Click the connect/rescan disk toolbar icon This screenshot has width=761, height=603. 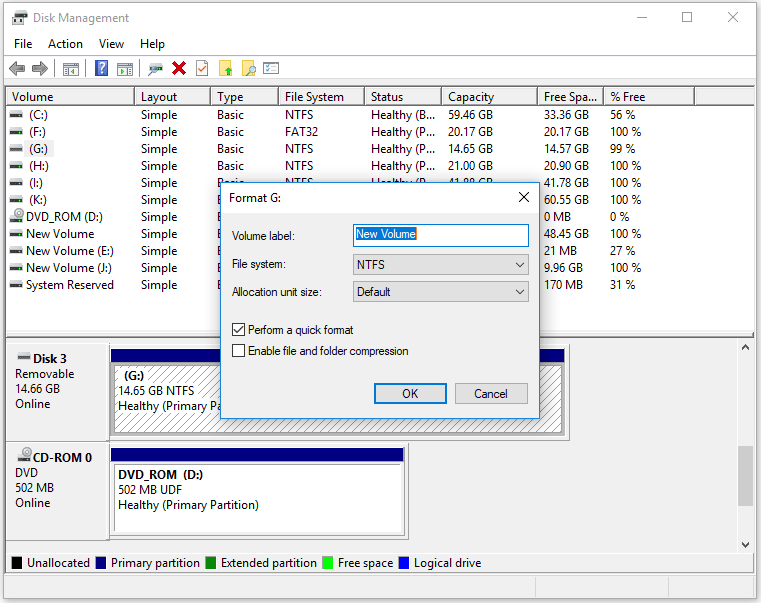[155, 69]
